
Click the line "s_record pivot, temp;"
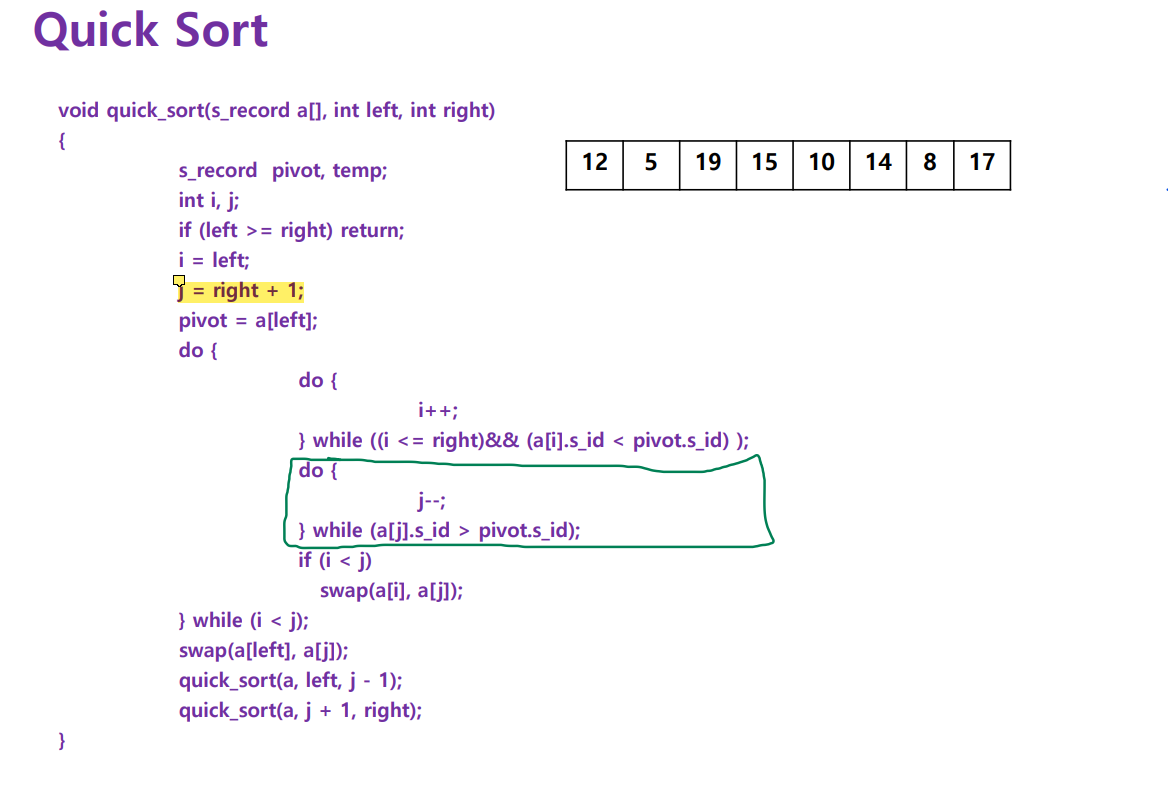pos(282,171)
